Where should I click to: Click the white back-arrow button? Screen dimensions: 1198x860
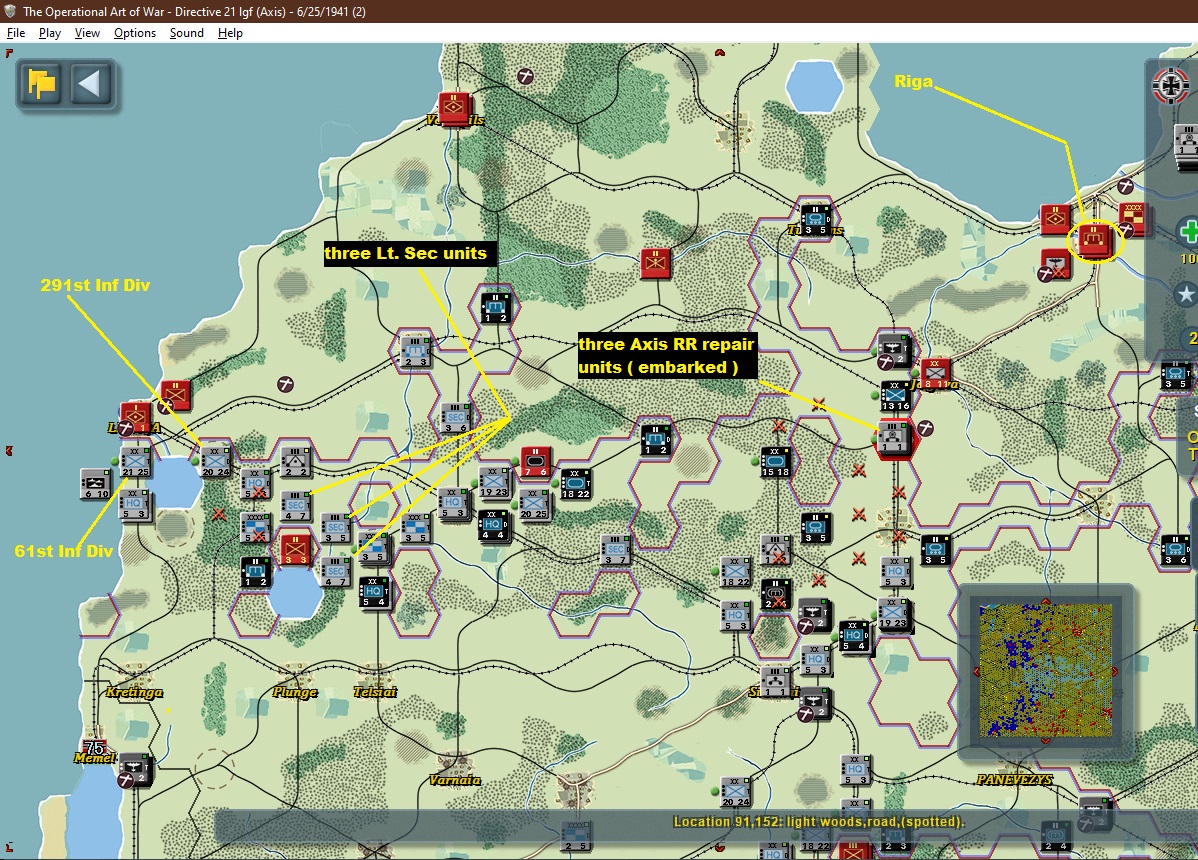90,83
